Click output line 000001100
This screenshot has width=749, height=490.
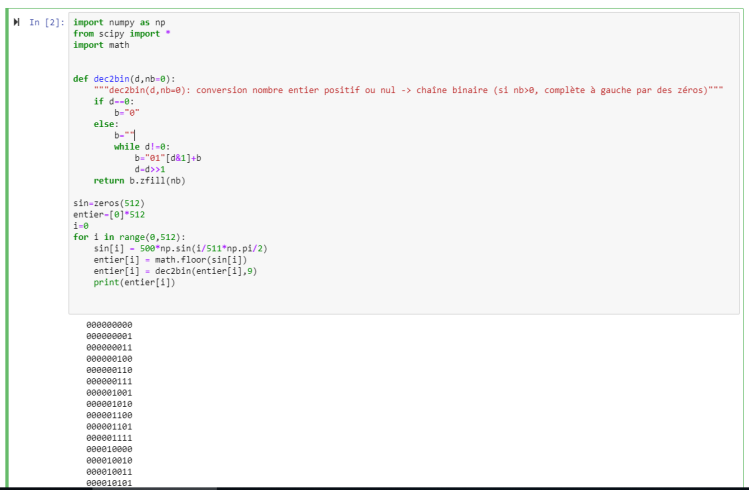click(x=109, y=415)
